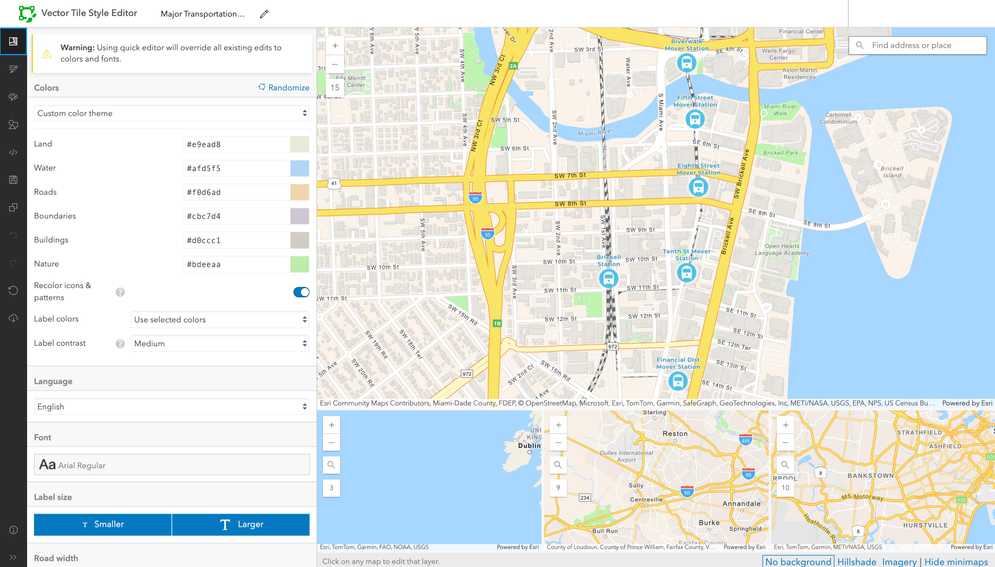The image size is (995, 567).
Task: Click the search icon on the Dublin minimap
Action: [332, 465]
